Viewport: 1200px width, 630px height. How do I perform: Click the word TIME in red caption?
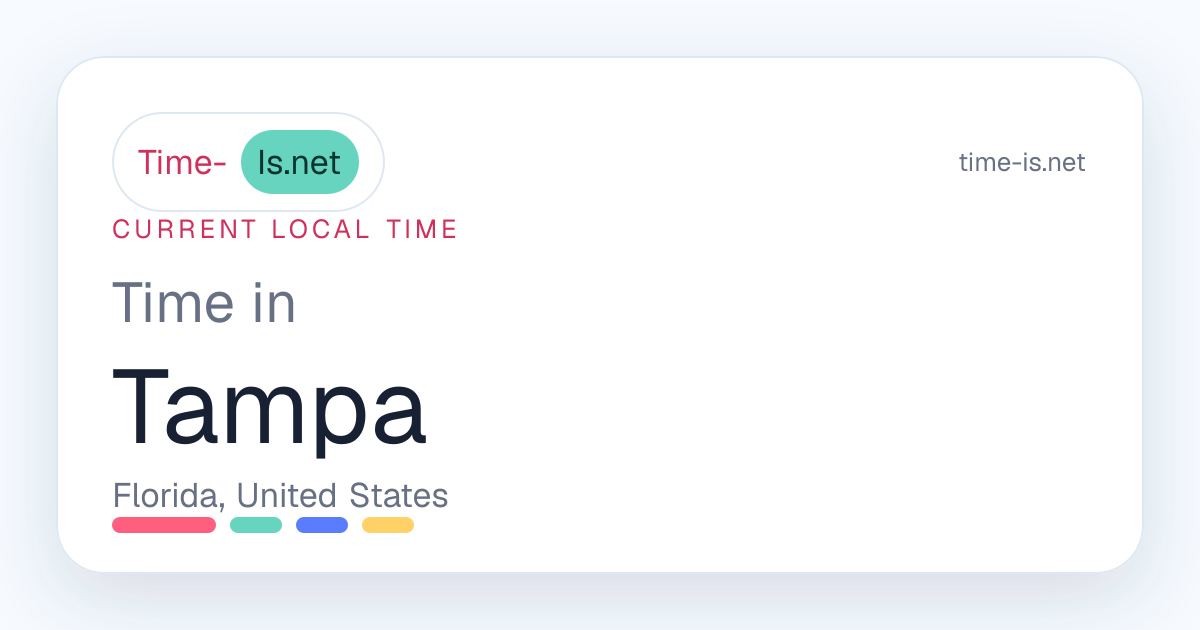point(421,229)
